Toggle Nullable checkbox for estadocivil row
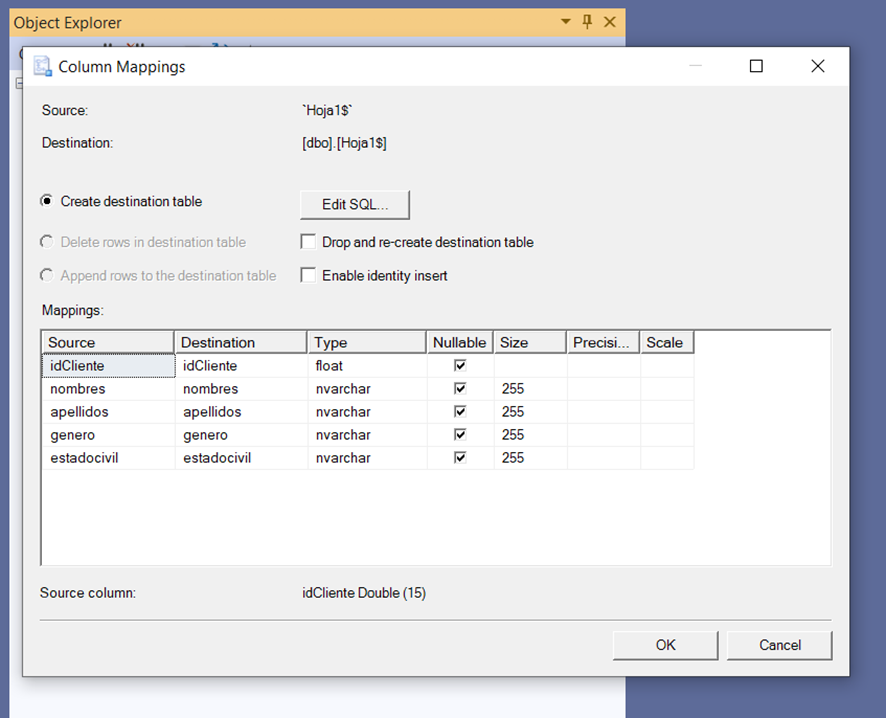Screen dimensions: 886x718 click(460, 458)
